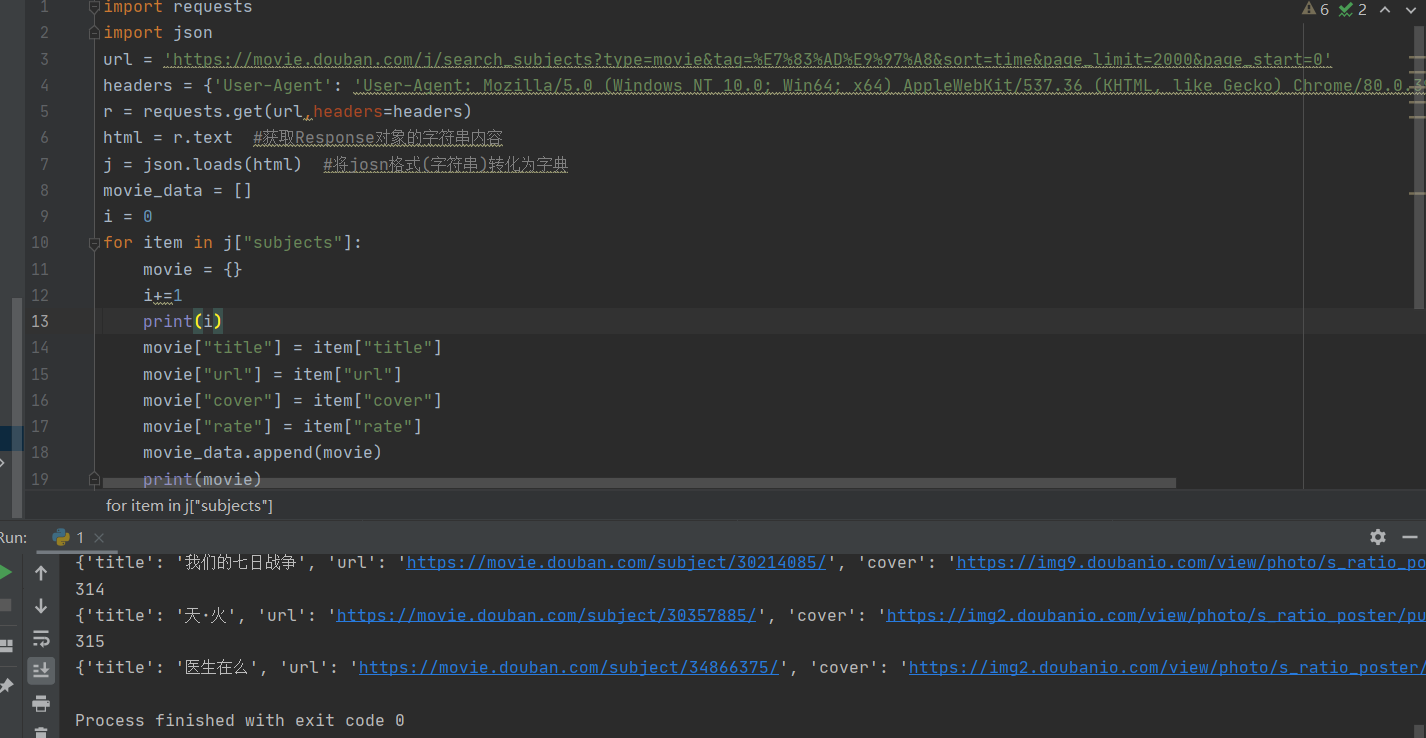
Task: Click the warnings indicator showing 6
Action: tap(1316, 9)
